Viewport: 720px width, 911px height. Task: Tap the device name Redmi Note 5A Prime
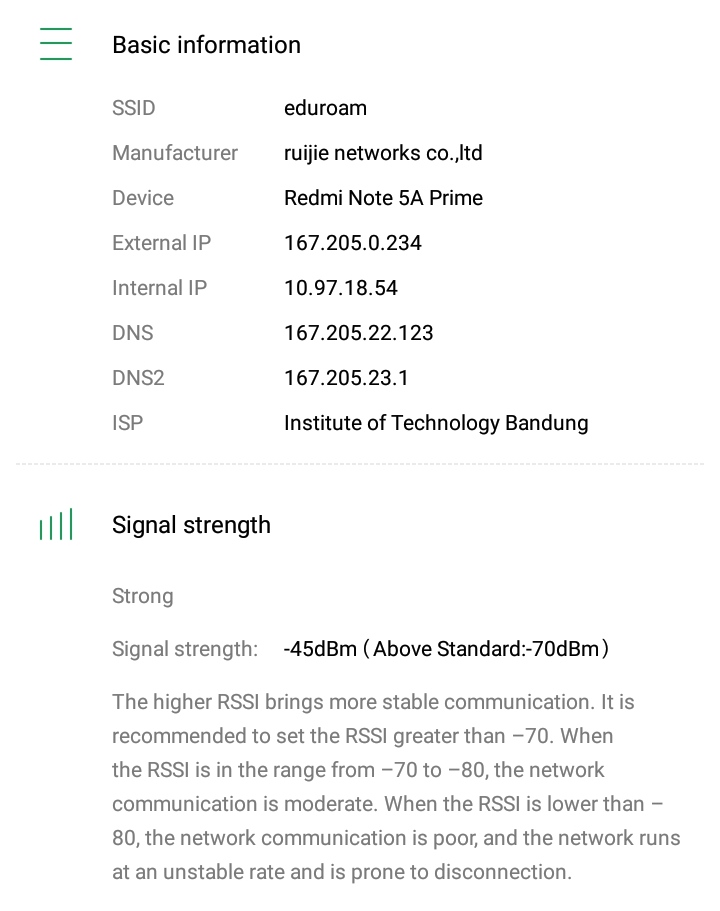[383, 198]
